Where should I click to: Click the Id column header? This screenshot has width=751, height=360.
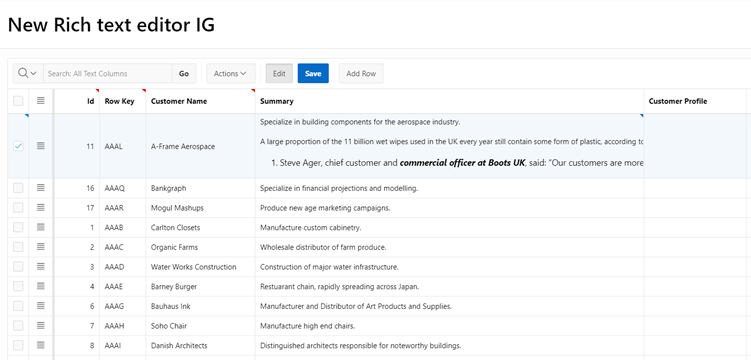[77, 101]
